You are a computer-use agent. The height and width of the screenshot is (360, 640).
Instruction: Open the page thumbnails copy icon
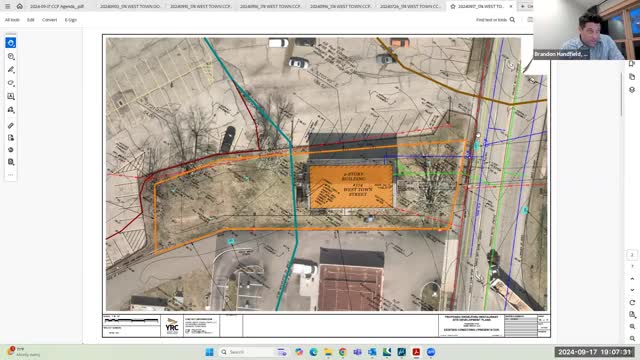click(x=632, y=77)
